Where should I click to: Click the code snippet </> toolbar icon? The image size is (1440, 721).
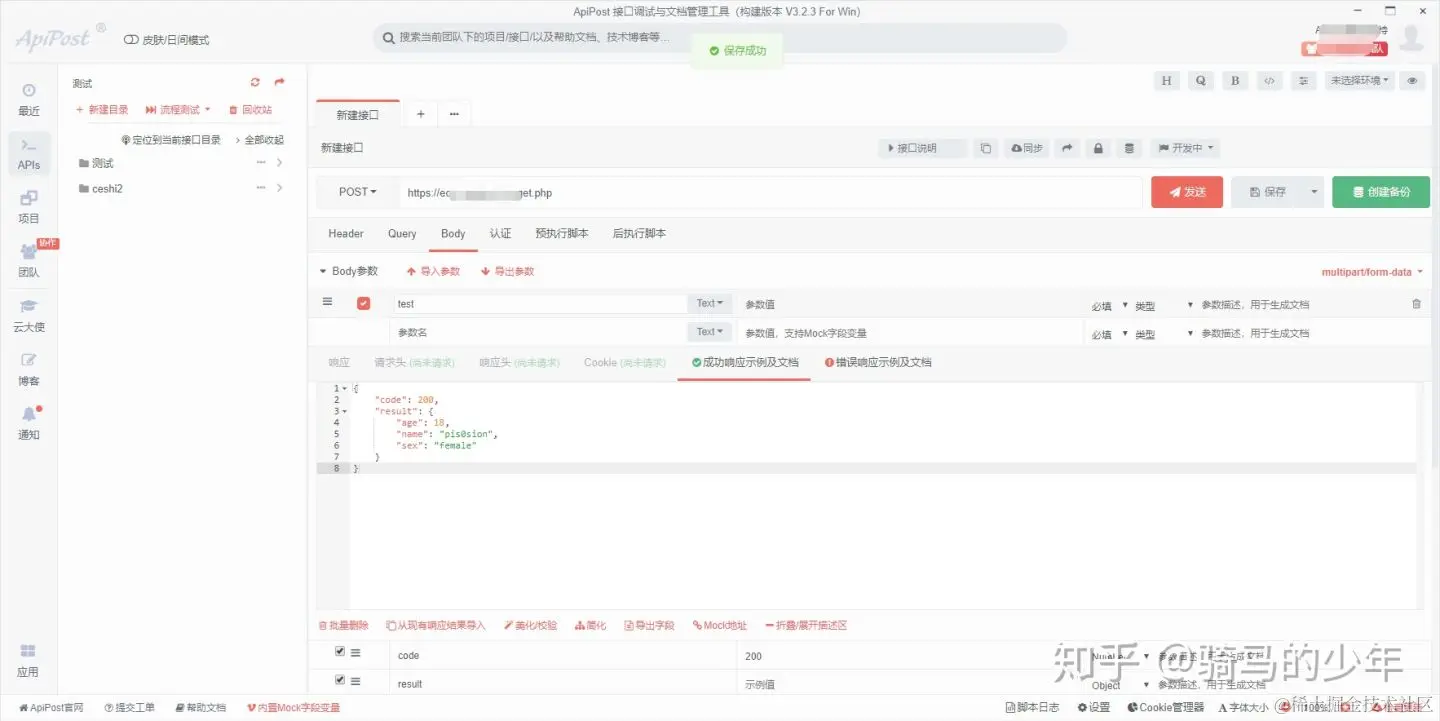pyautogui.click(x=1268, y=81)
